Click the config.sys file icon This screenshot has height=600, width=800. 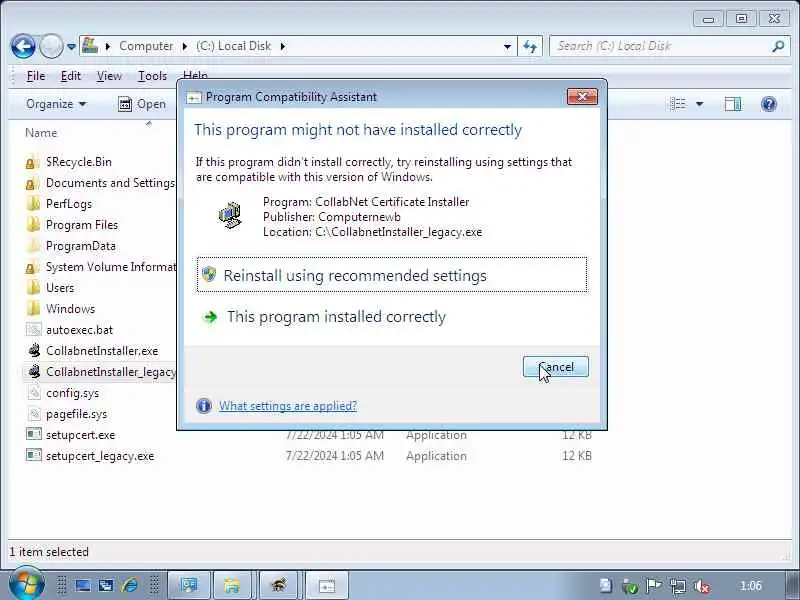[34, 392]
